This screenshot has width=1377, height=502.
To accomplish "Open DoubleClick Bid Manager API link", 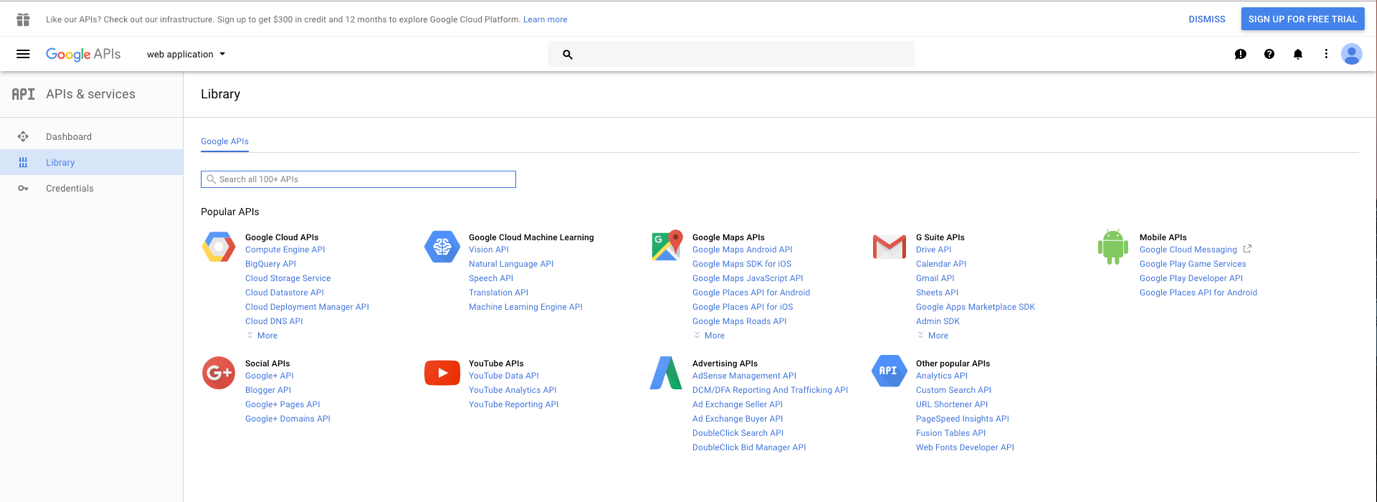I will tap(748, 448).
